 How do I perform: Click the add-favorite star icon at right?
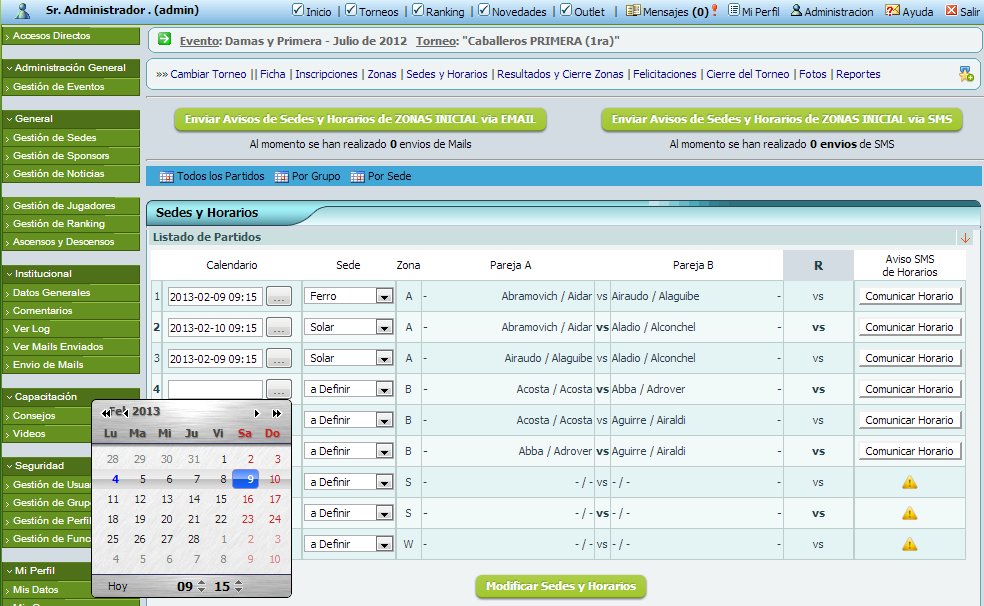point(965,74)
